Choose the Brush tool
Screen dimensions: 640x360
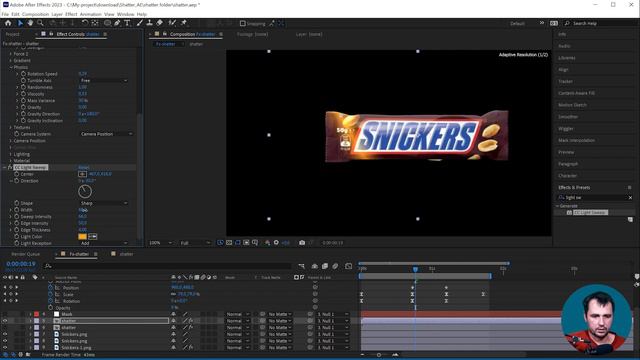tap(140, 23)
